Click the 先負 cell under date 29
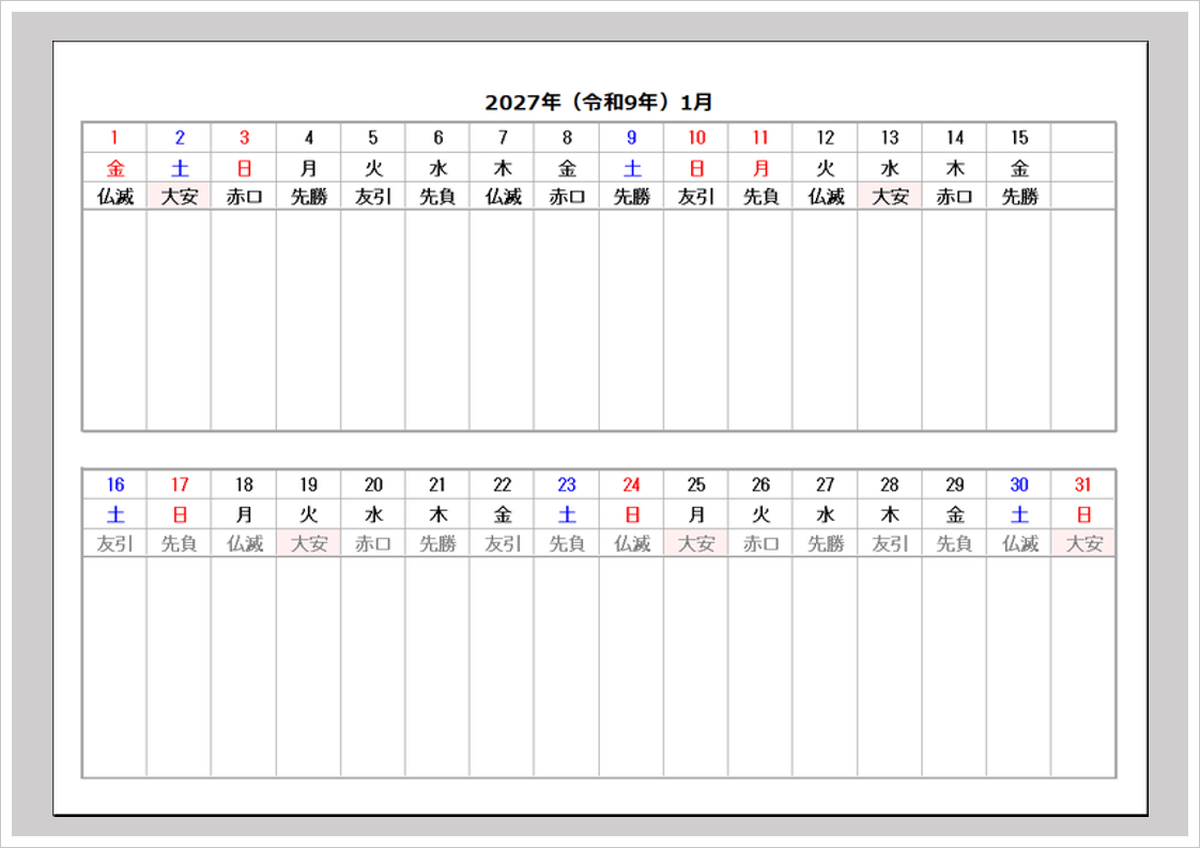The width and height of the screenshot is (1200, 848). click(955, 544)
